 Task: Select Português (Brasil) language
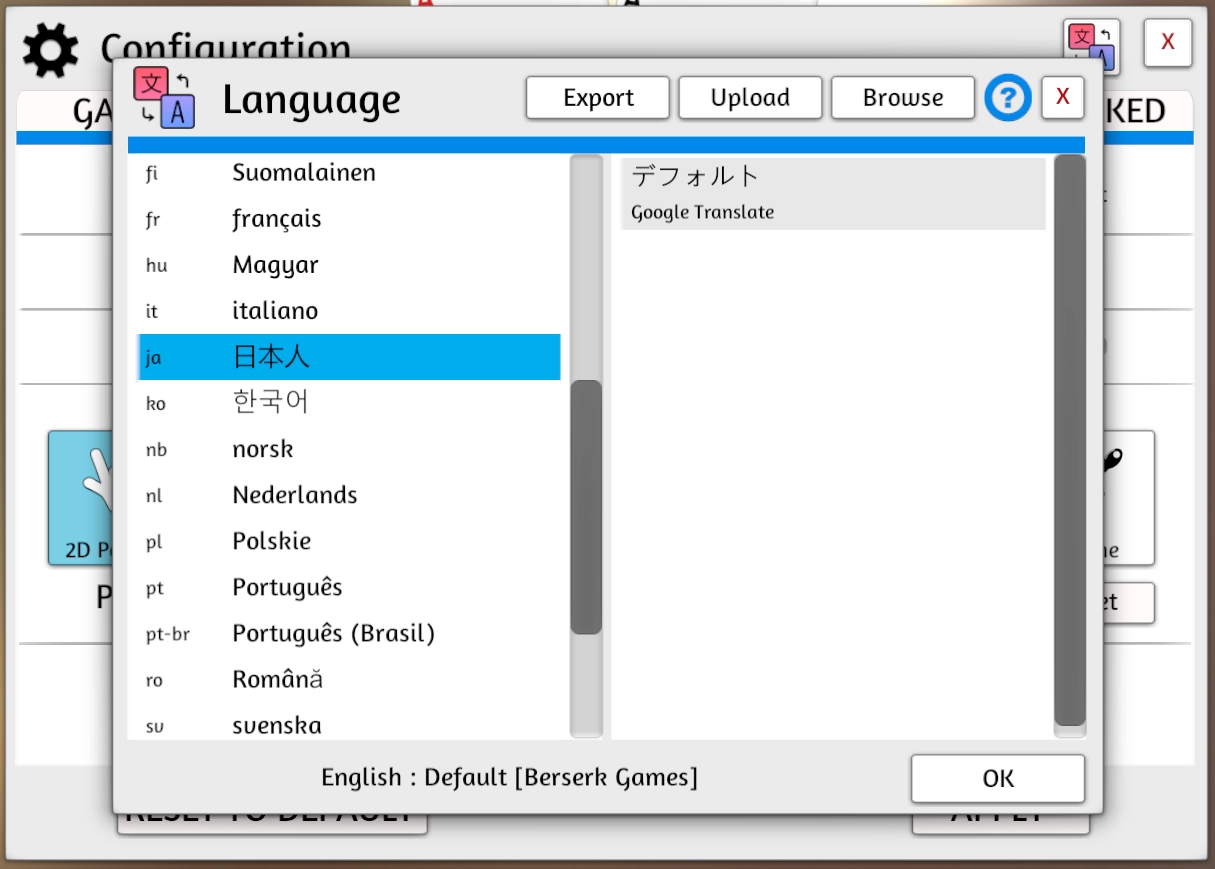click(x=333, y=633)
